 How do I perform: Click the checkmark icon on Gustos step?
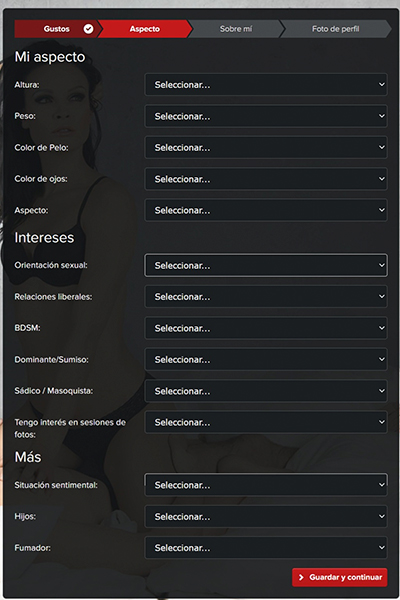(x=88, y=29)
